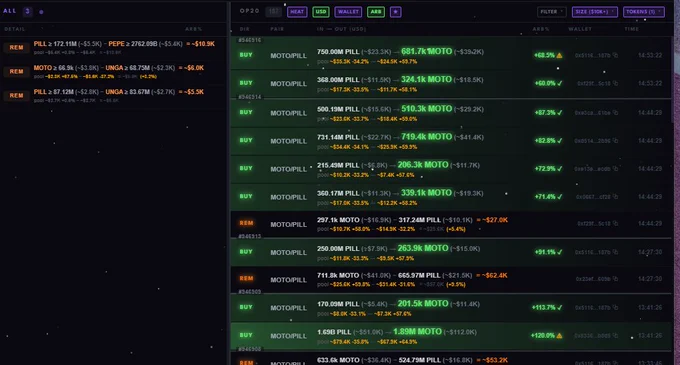The height and width of the screenshot is (365, 680).
Task: Click the block label #946513
Action: point(250,236)
